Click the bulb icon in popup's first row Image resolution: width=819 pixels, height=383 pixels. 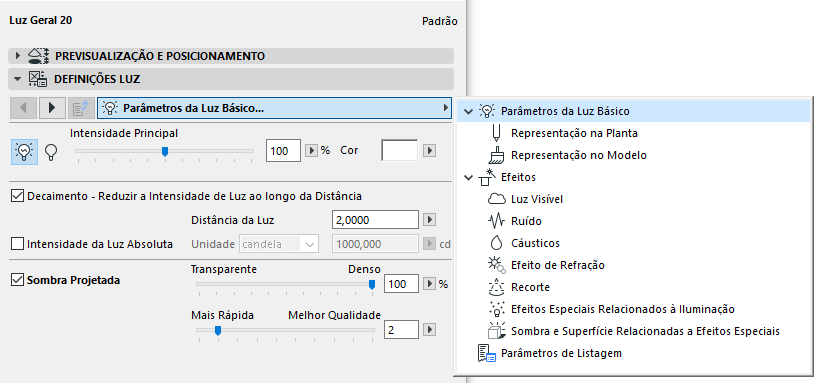tap(486, 111)
